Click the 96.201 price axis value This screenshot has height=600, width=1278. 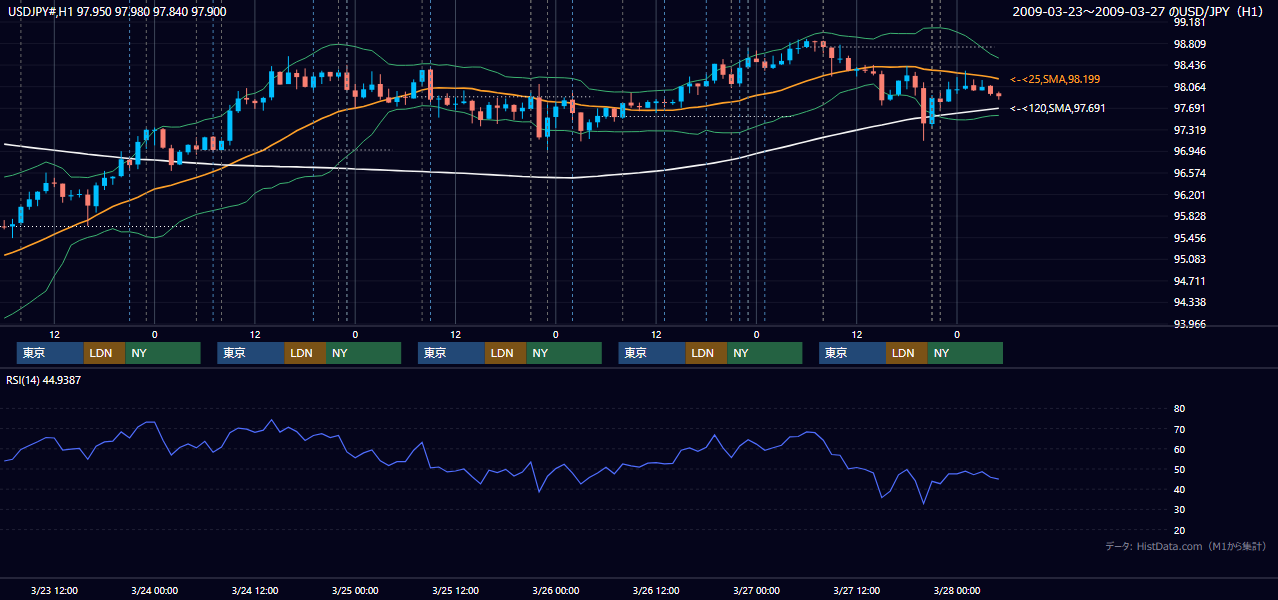(1192, 195)
